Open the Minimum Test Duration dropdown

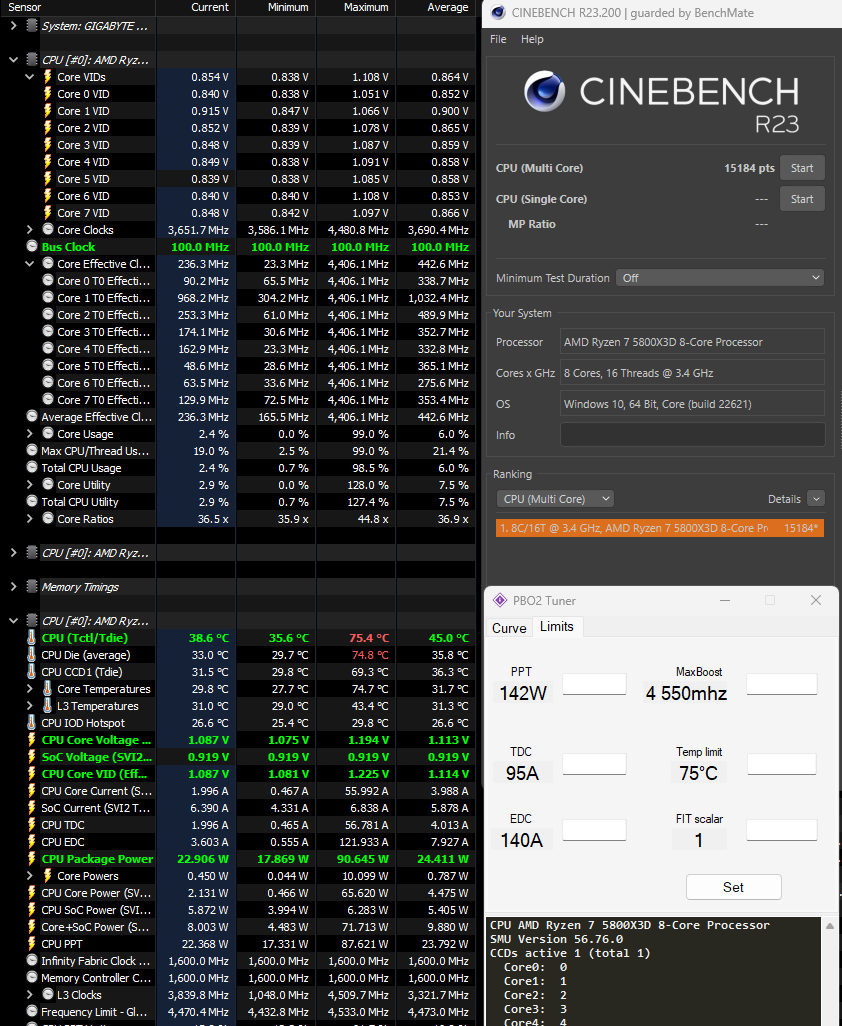[720, 278]
